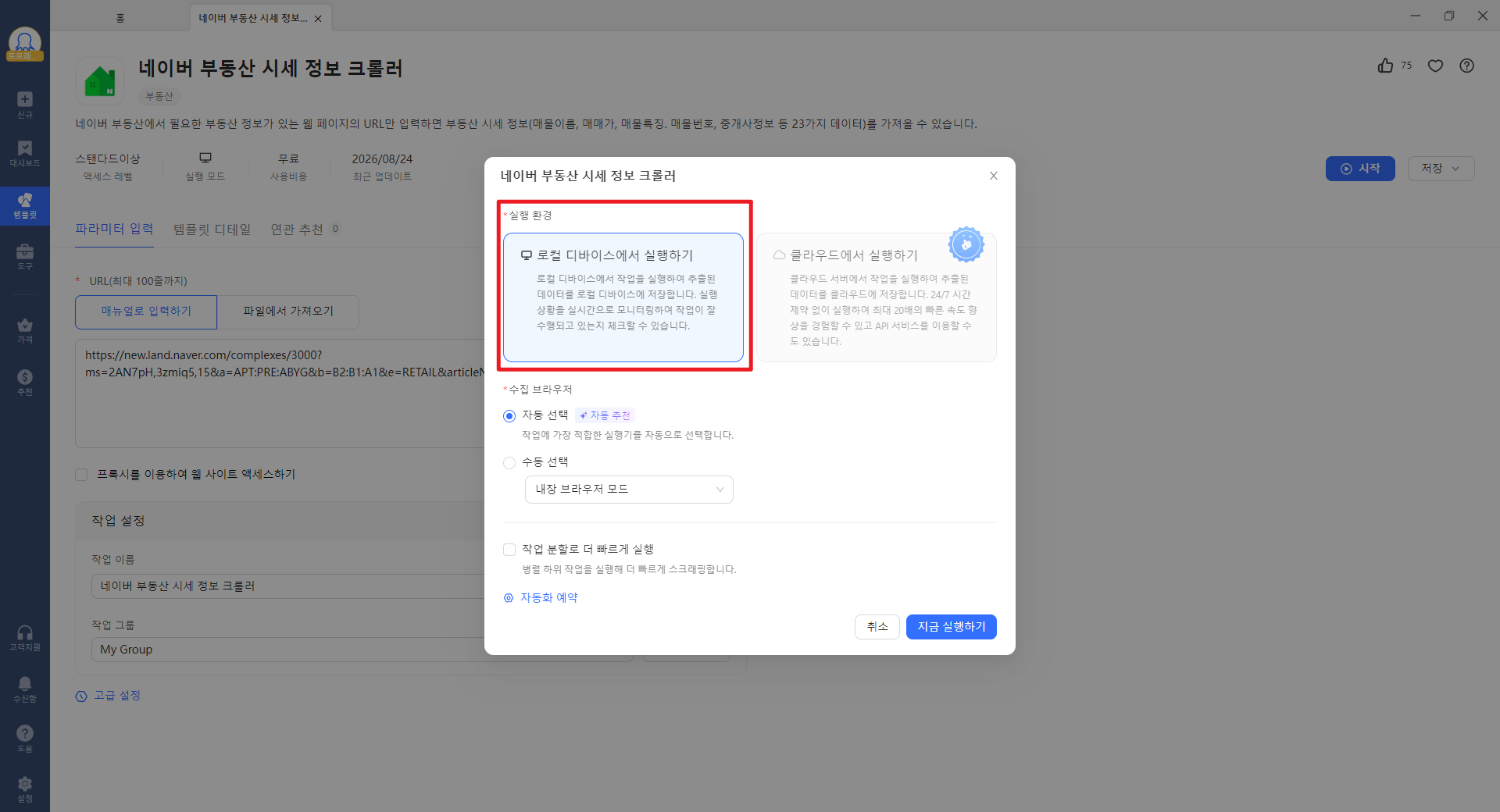Switch to 파라미터 입력 tab
1500x812 pixels.
pyautogui.click(x=114, y=230)
